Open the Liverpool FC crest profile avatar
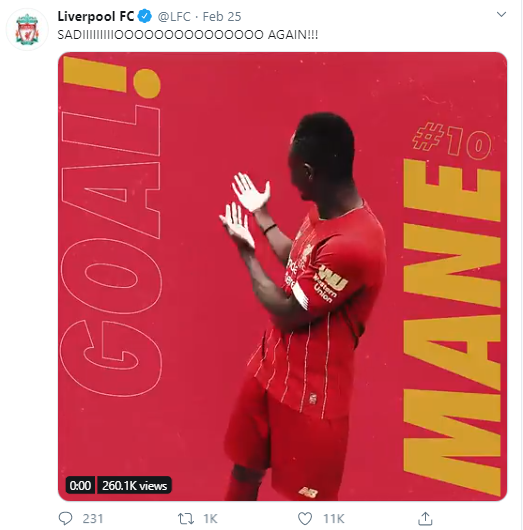 point(27,29)
